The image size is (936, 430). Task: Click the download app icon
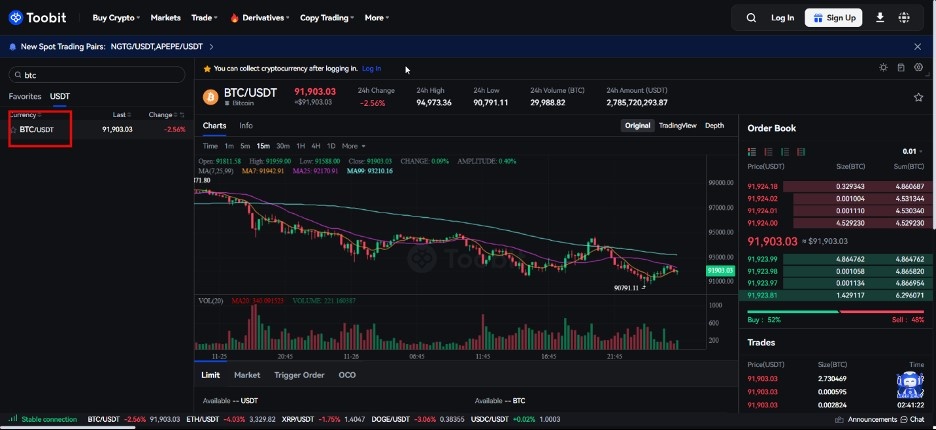[880, 17]
